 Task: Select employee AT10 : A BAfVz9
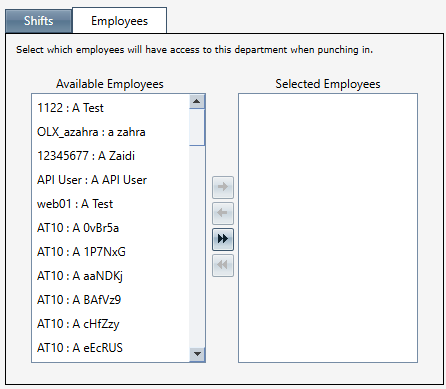(110, 300)
